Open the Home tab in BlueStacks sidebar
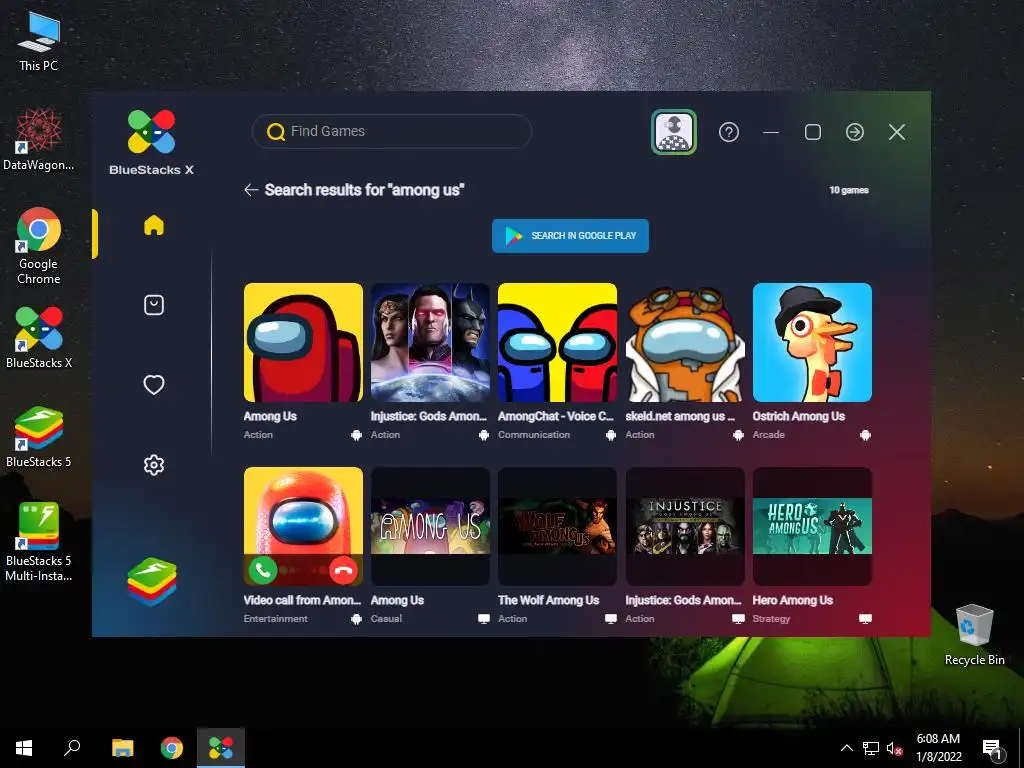1024x768 pixels. tap(153, 225)
